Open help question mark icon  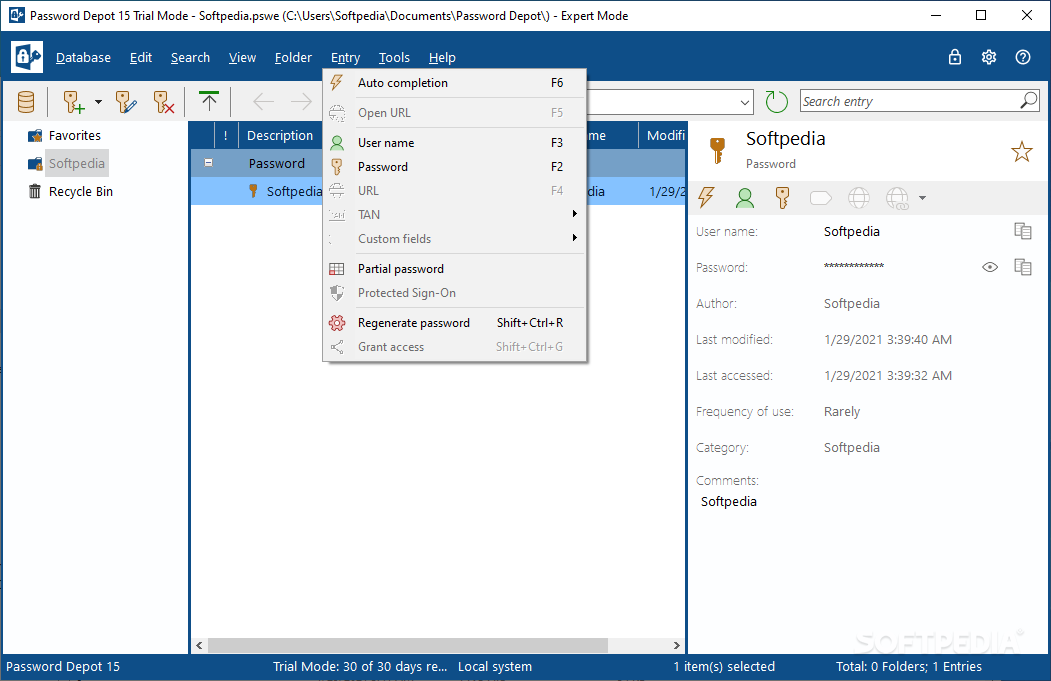pyautogui.click(x=1023, y=57)
